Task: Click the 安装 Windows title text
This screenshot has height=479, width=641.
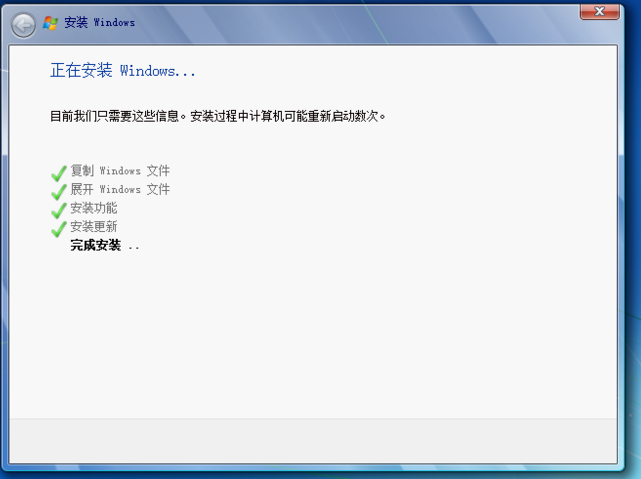Action: [99, 22]
